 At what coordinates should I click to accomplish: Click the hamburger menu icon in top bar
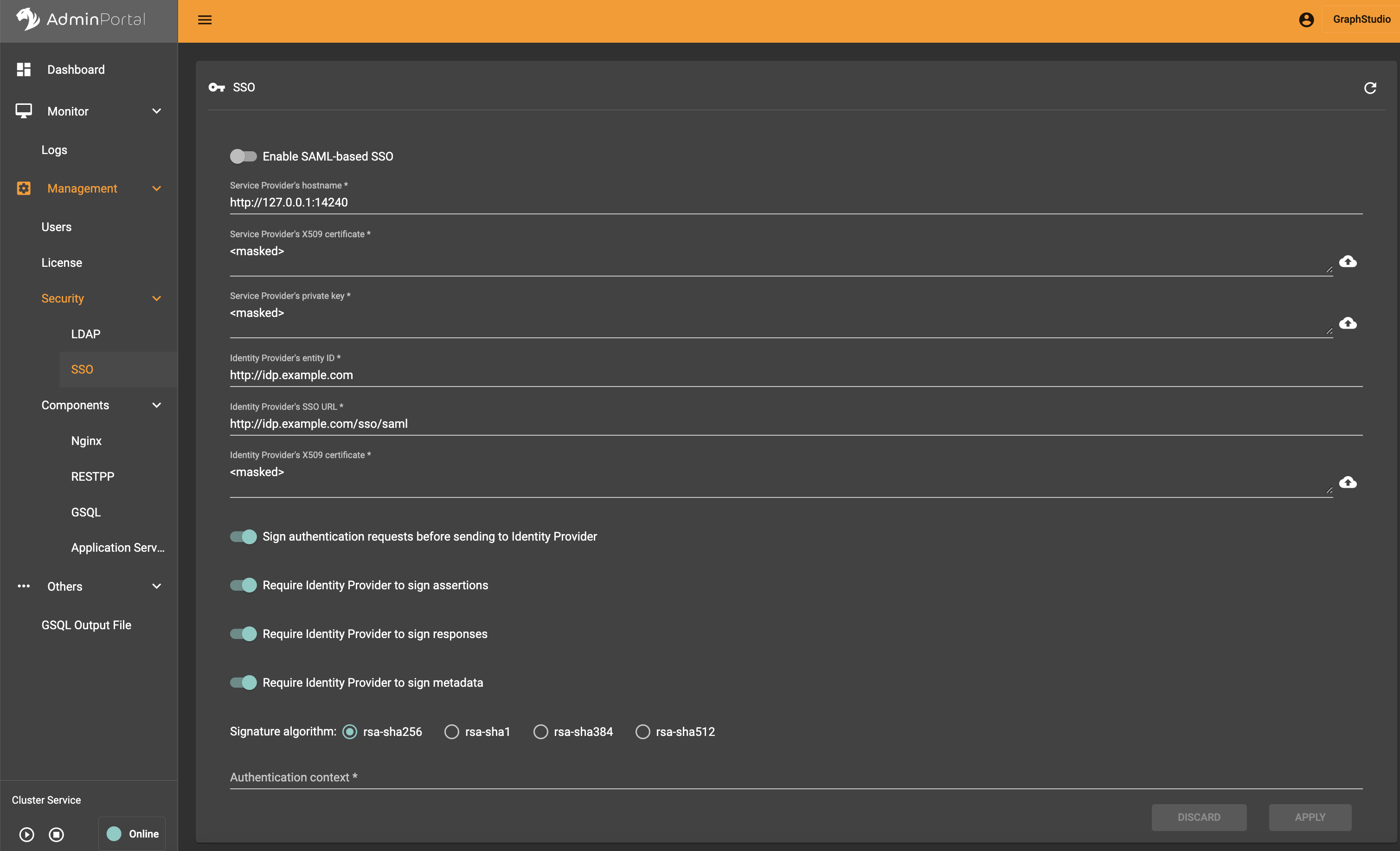point(205,20)
